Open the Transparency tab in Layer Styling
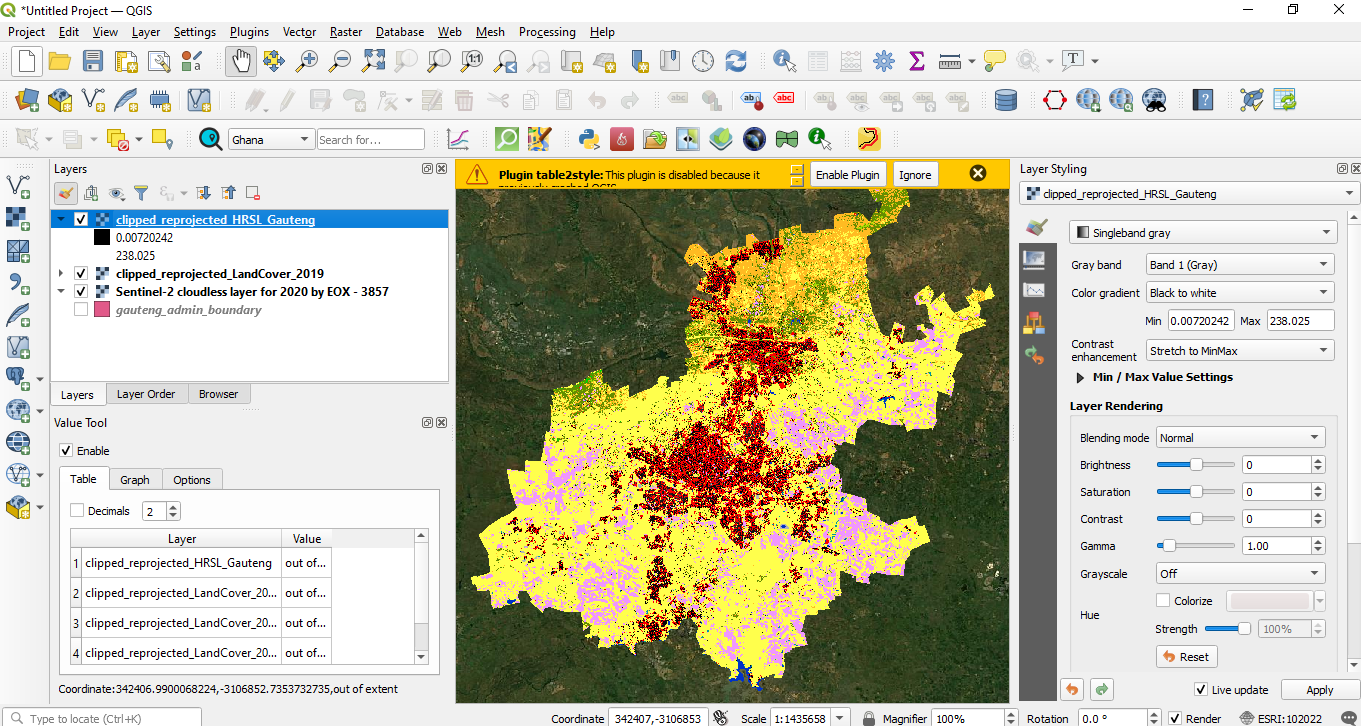The image size is (1361, 726). [x=1034, y=259]
